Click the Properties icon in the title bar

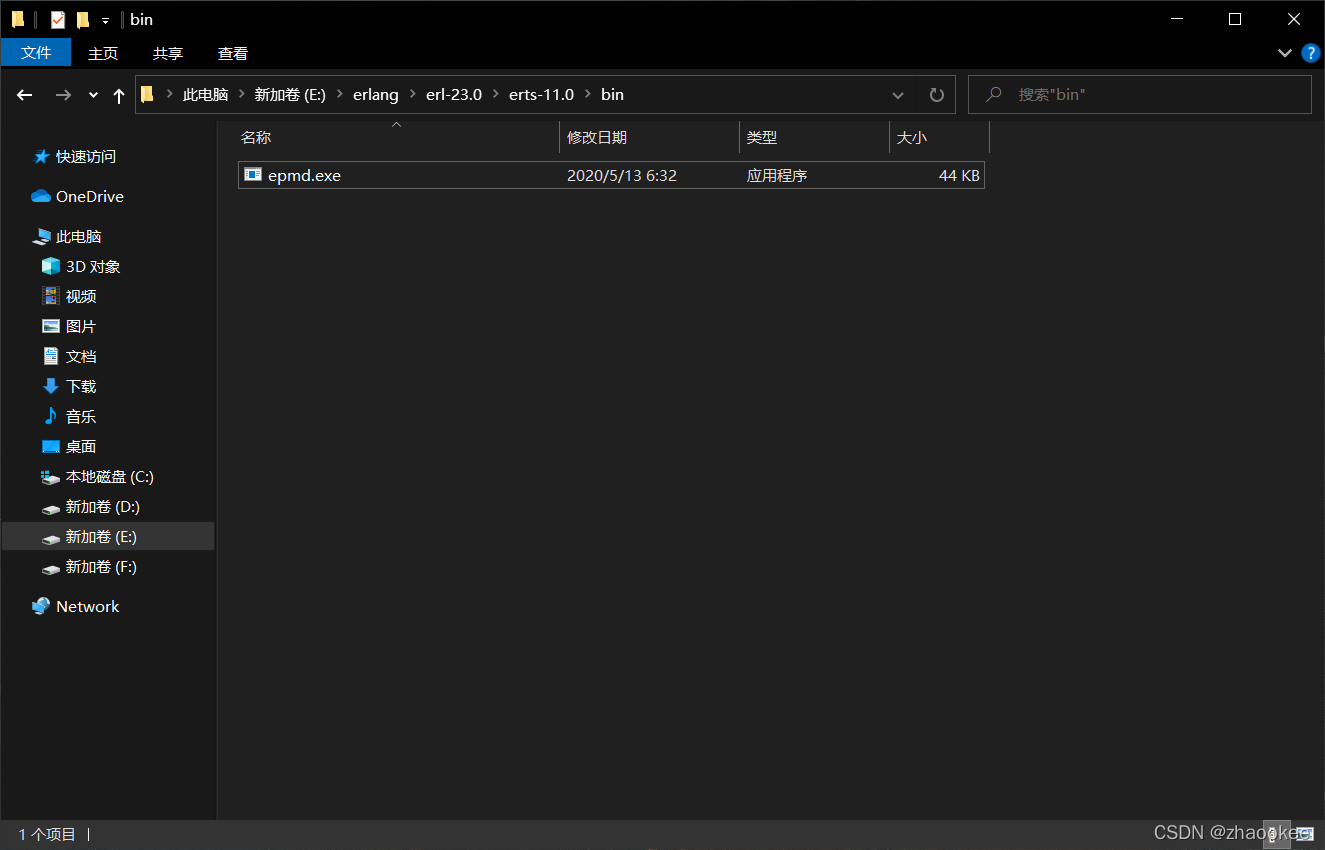tap(58, 19)
